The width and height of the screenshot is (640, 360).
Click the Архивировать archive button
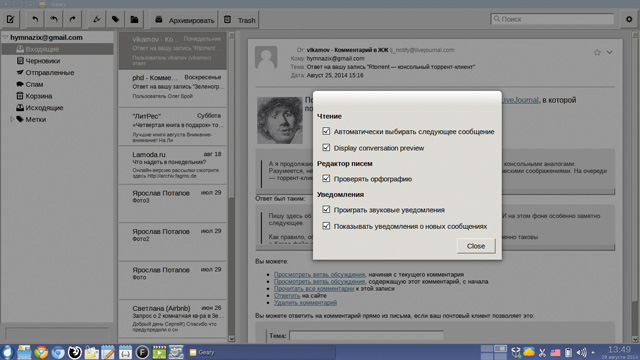click(184, 20)
